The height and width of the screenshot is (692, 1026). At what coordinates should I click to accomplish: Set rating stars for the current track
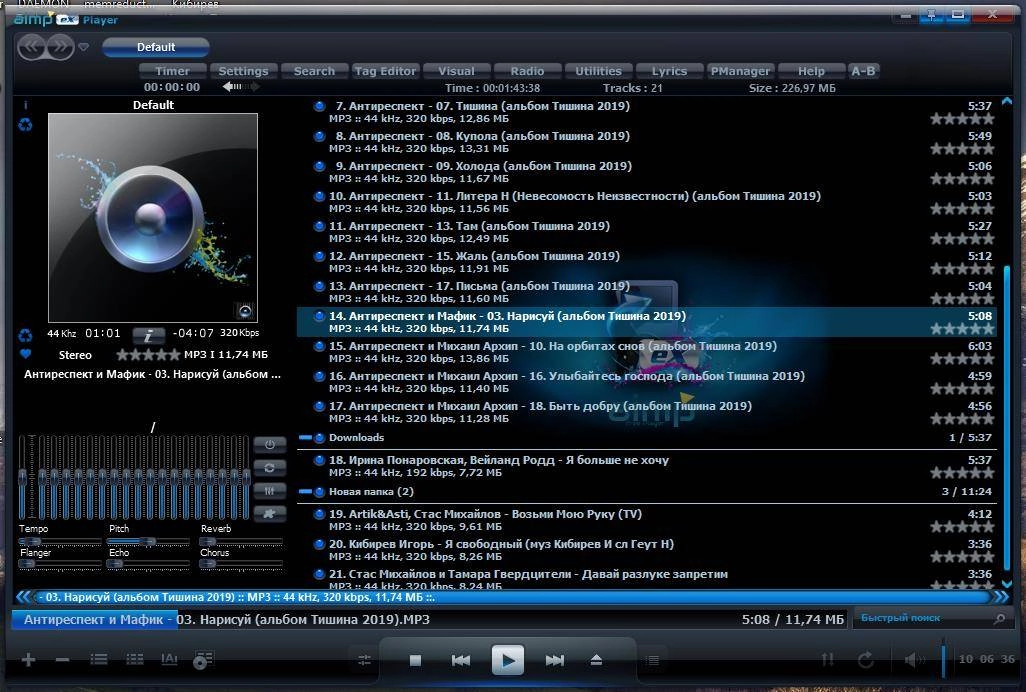click(x=148, y=355)
